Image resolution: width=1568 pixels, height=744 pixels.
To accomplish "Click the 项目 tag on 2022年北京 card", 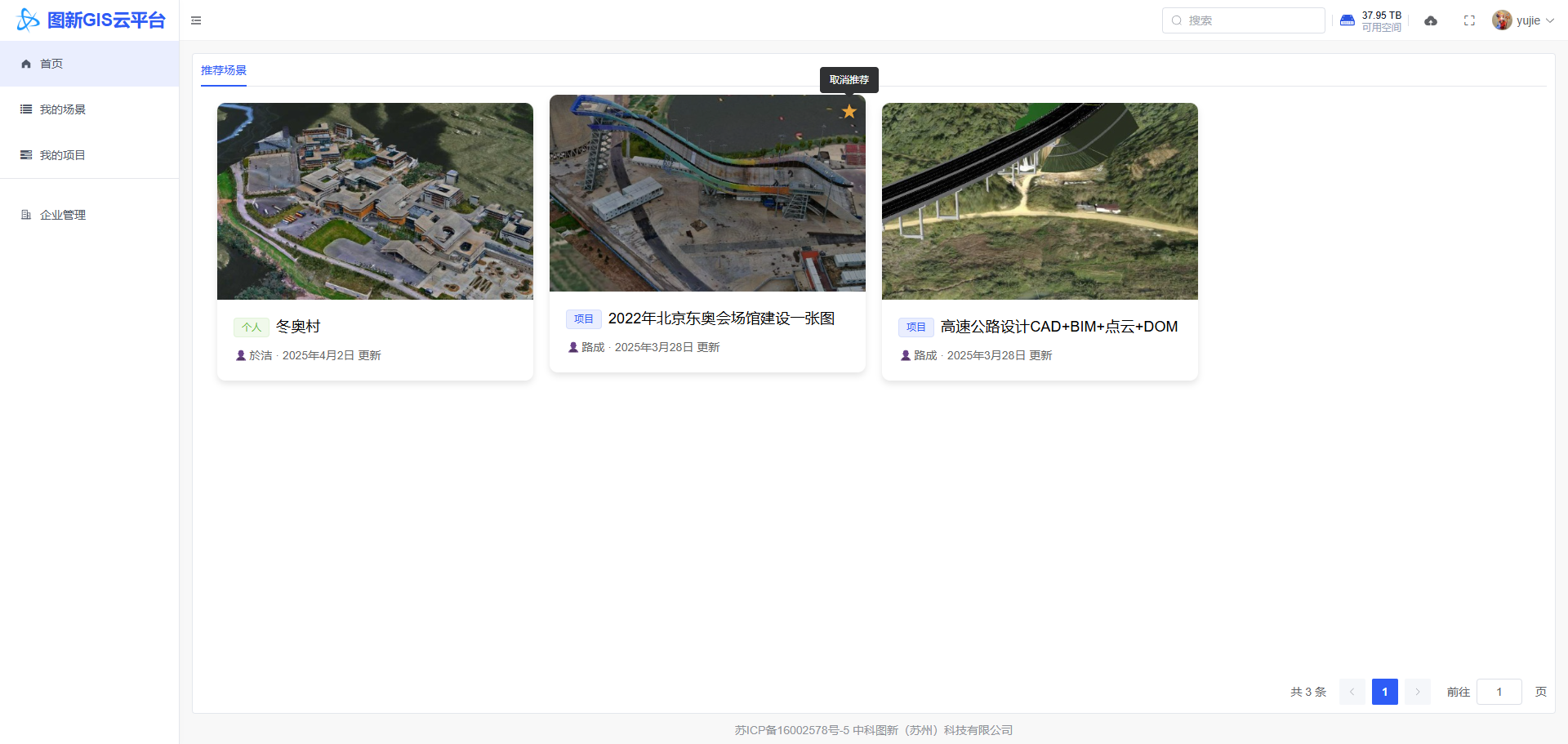I will click(584, 319).
